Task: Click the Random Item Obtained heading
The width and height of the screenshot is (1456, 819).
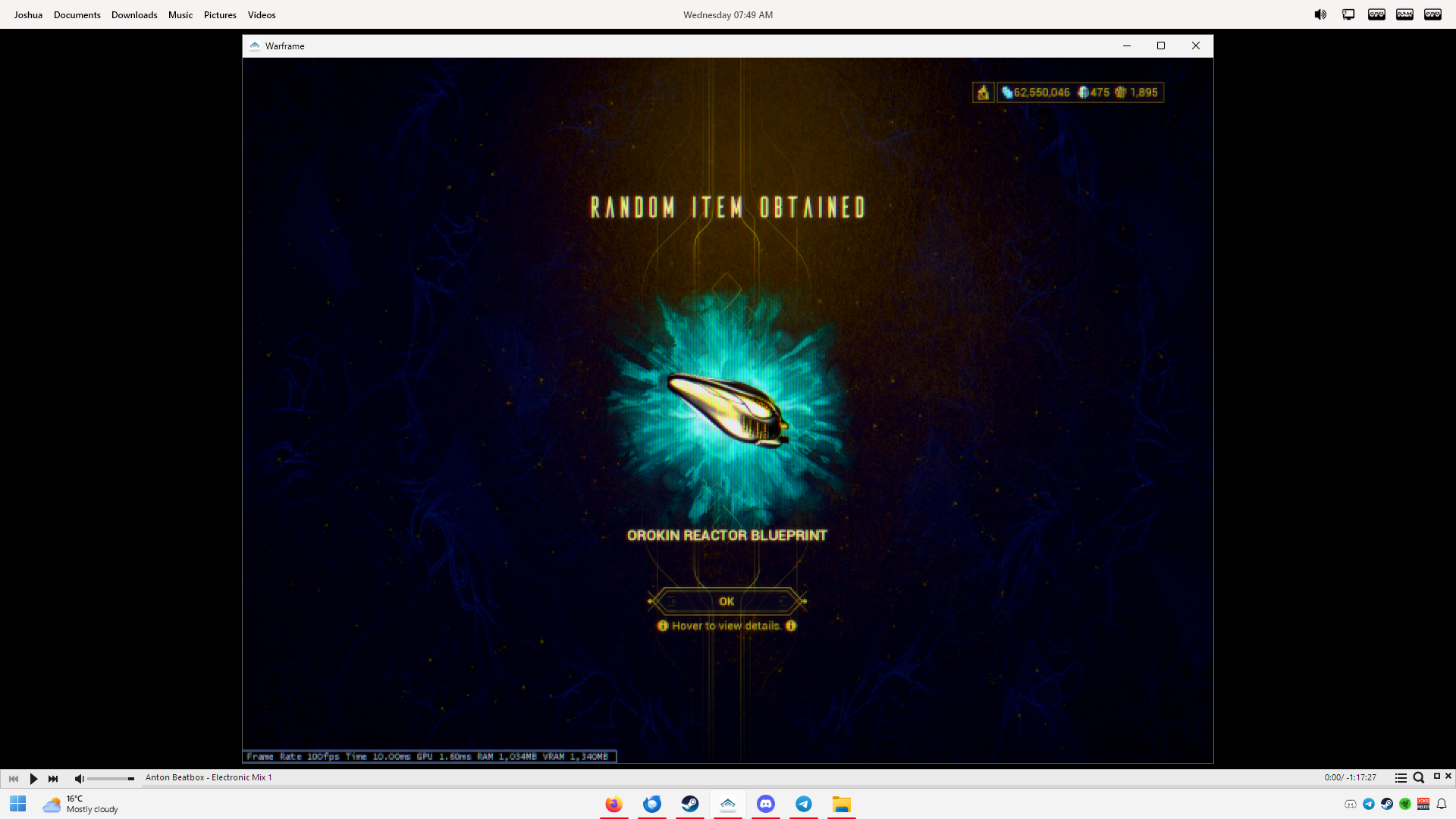Action: coord(727,207)
